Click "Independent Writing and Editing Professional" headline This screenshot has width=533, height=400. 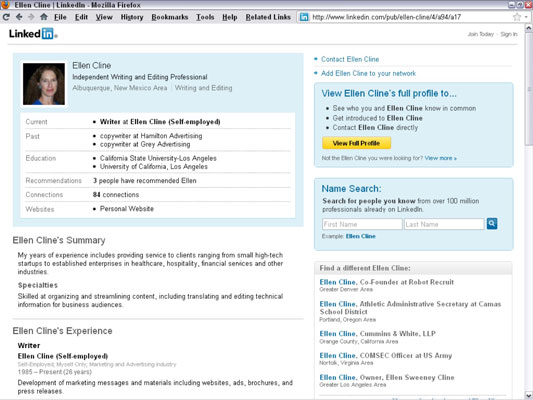140,77
